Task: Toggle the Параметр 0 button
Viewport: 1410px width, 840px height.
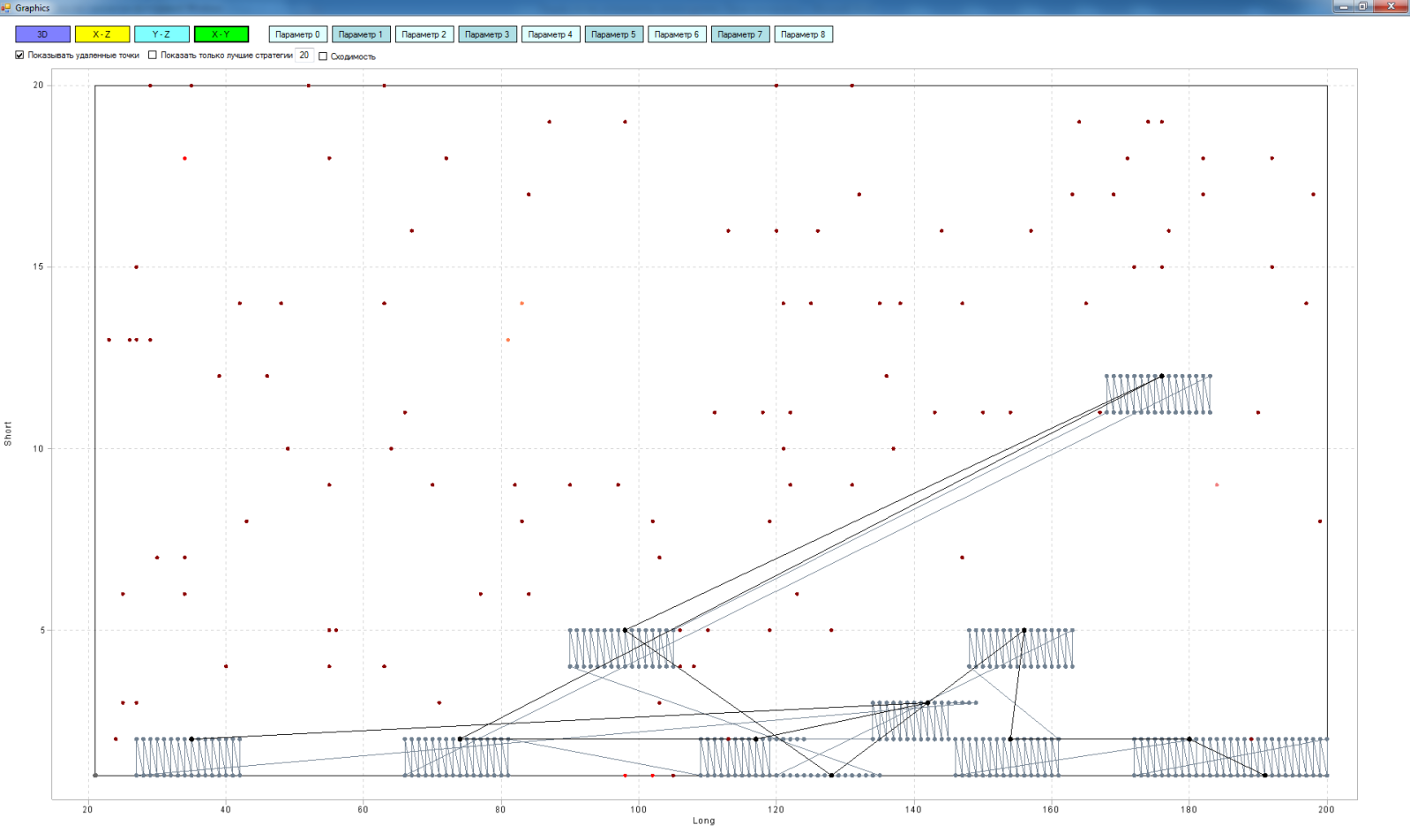Action: (298, 34)
